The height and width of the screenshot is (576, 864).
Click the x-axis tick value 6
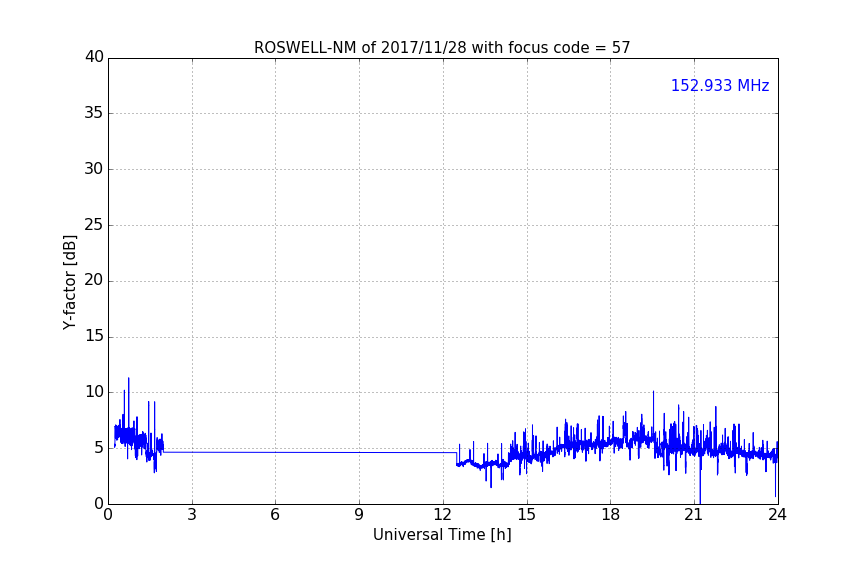click(x=275, y=515)
